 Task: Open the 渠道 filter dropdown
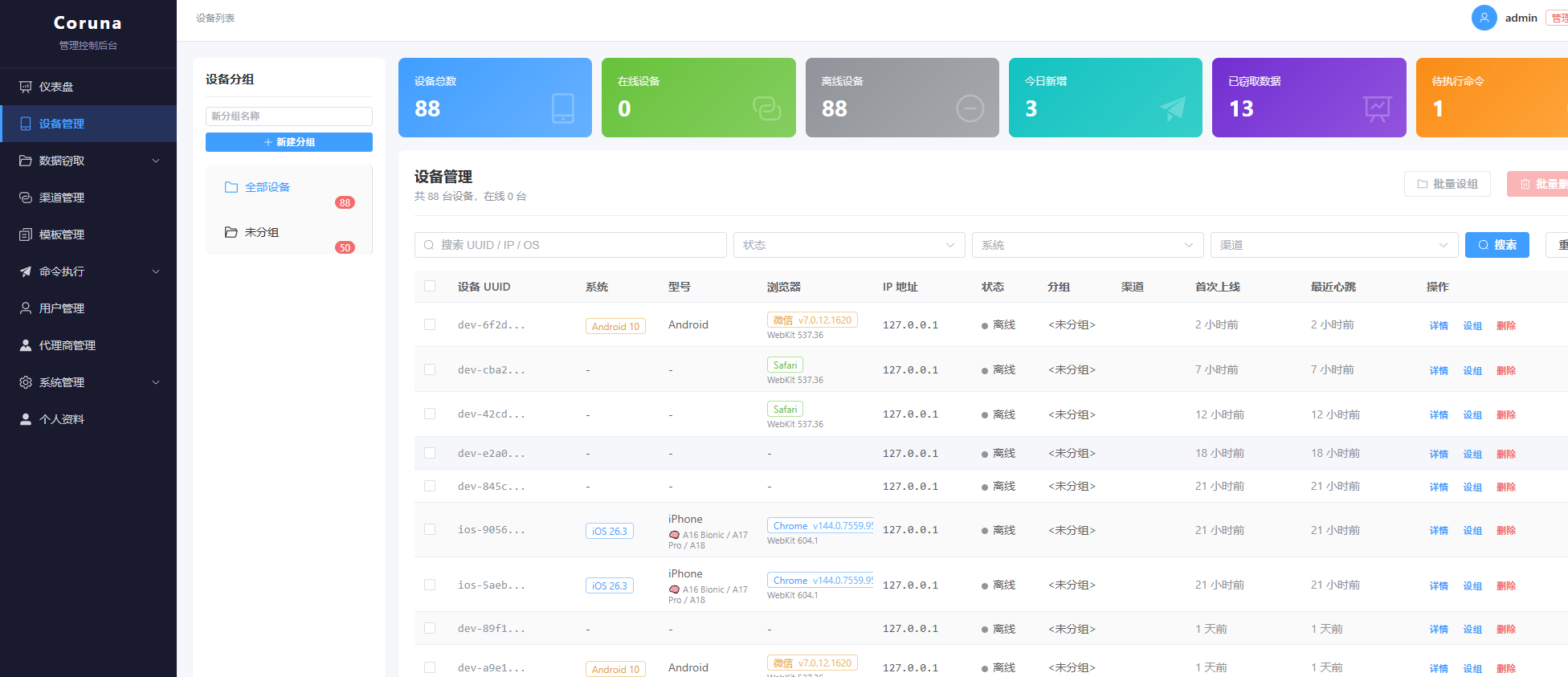click(x=1334, y=245)
